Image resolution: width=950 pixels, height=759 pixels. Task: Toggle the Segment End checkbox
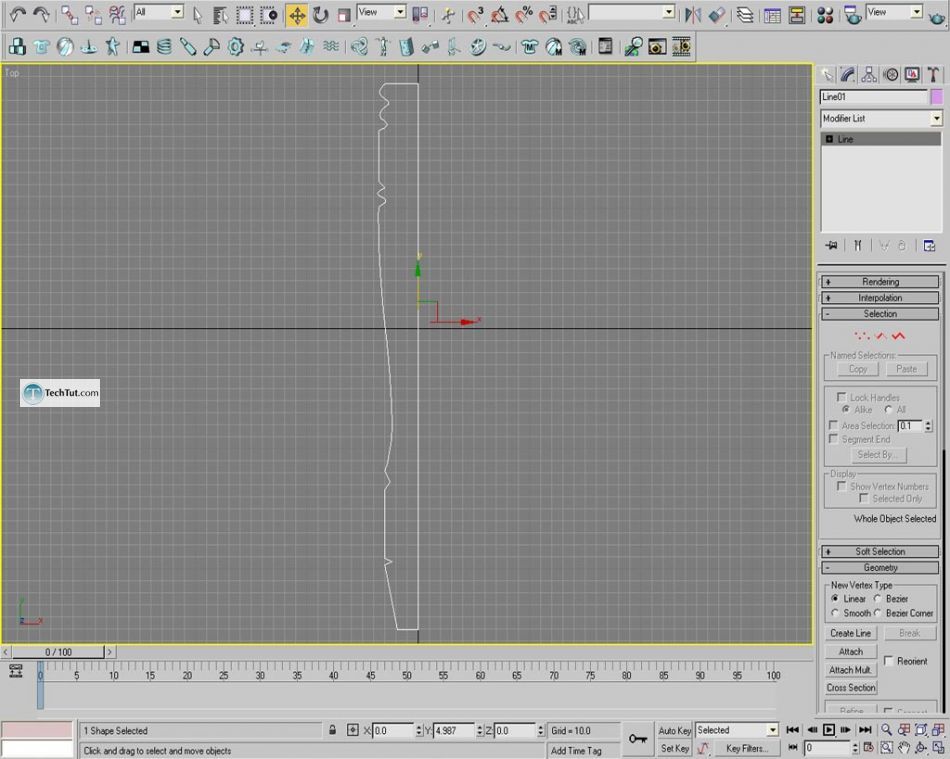pos(833,439)
